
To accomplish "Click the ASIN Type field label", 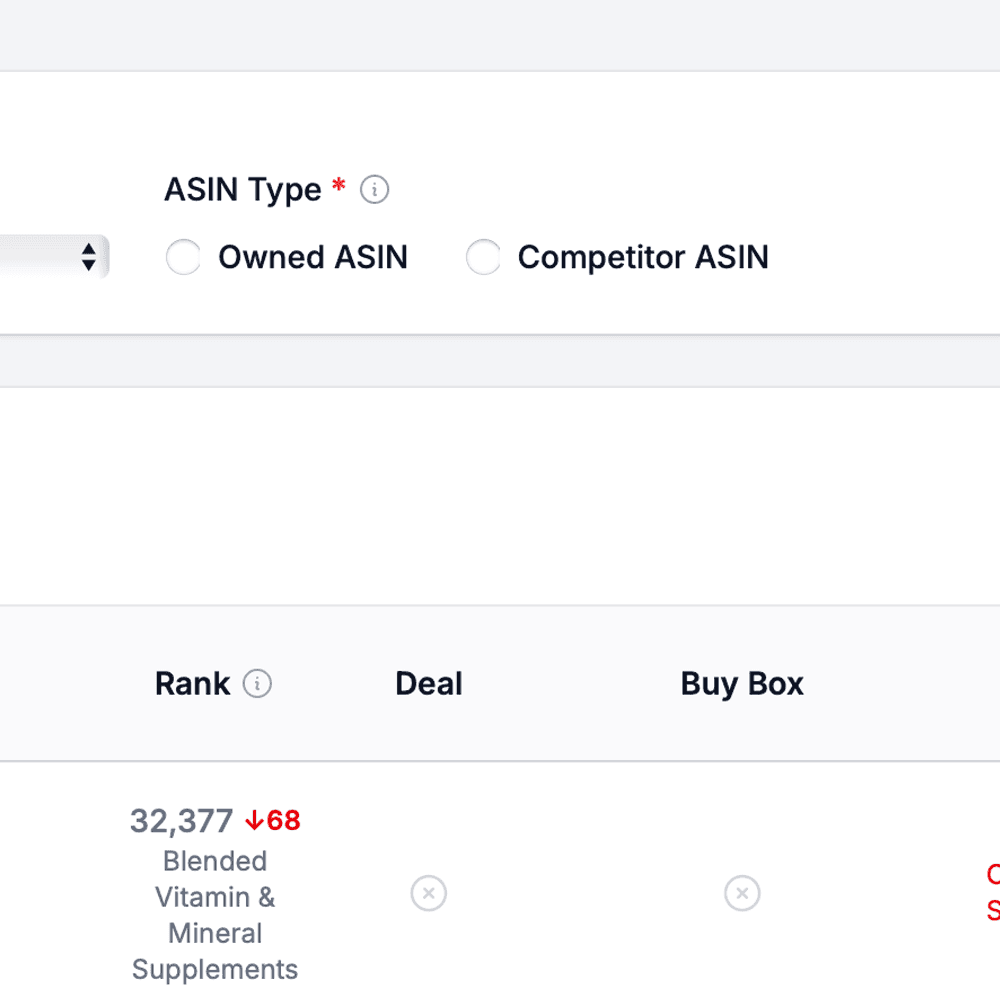I will (242, 190).
